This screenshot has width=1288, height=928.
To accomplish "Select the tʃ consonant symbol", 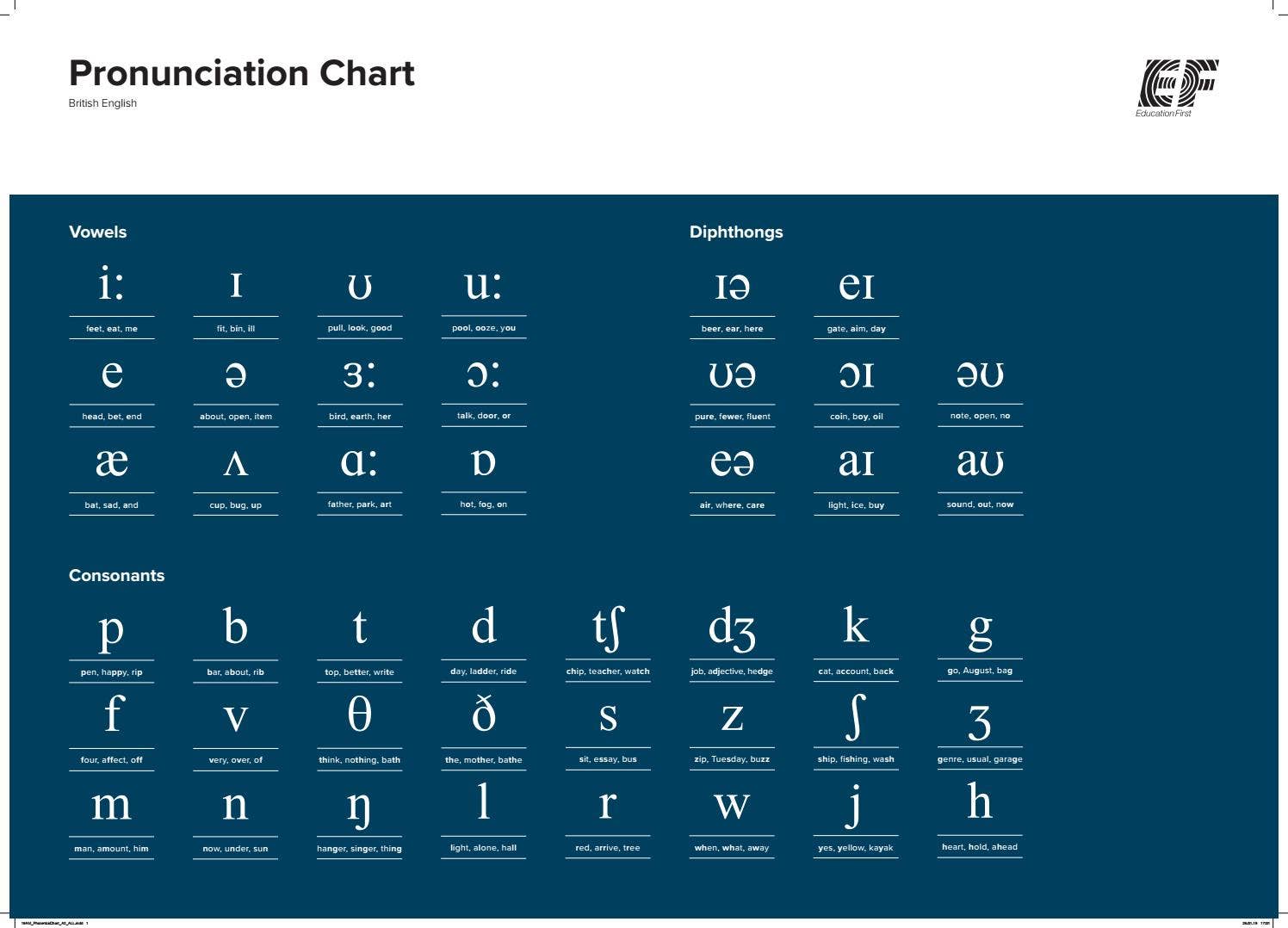I will tap(608, 628).
